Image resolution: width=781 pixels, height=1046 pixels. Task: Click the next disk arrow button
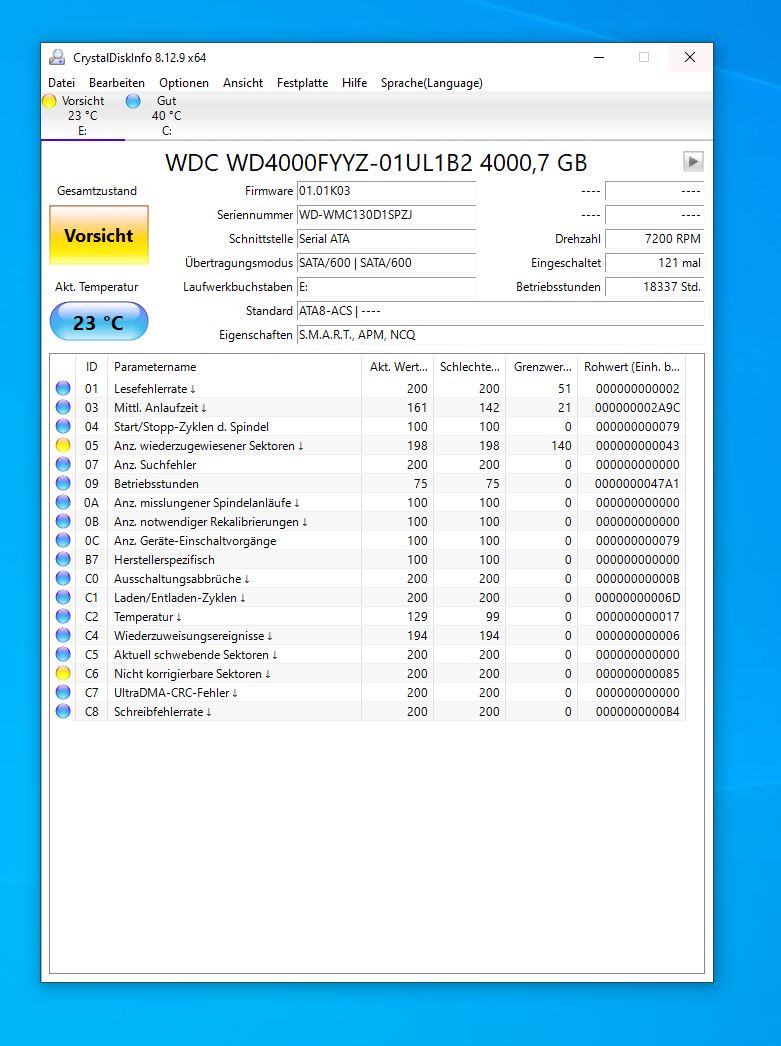tap(693, 161)
